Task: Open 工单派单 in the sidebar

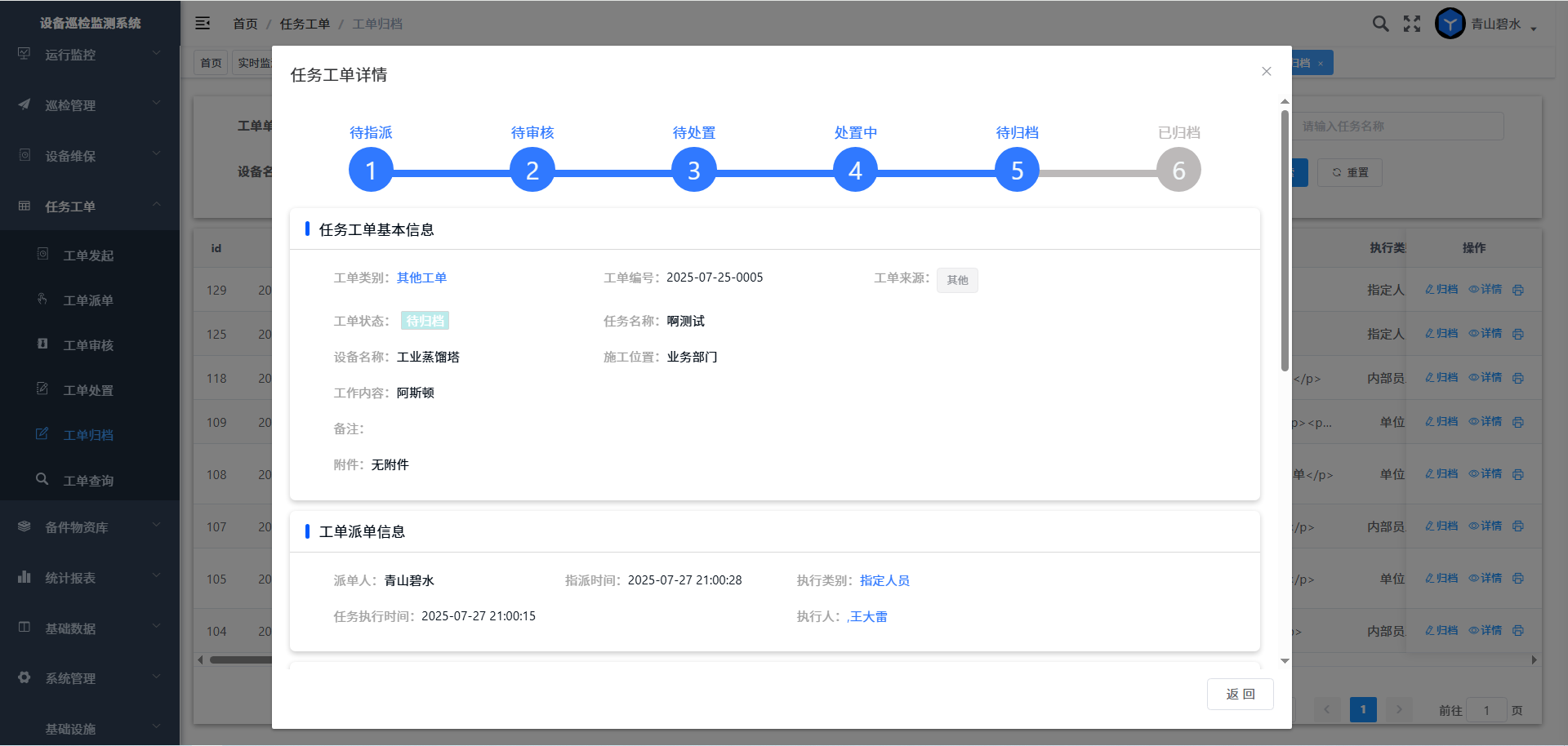Action: click(x=88, y=300)
